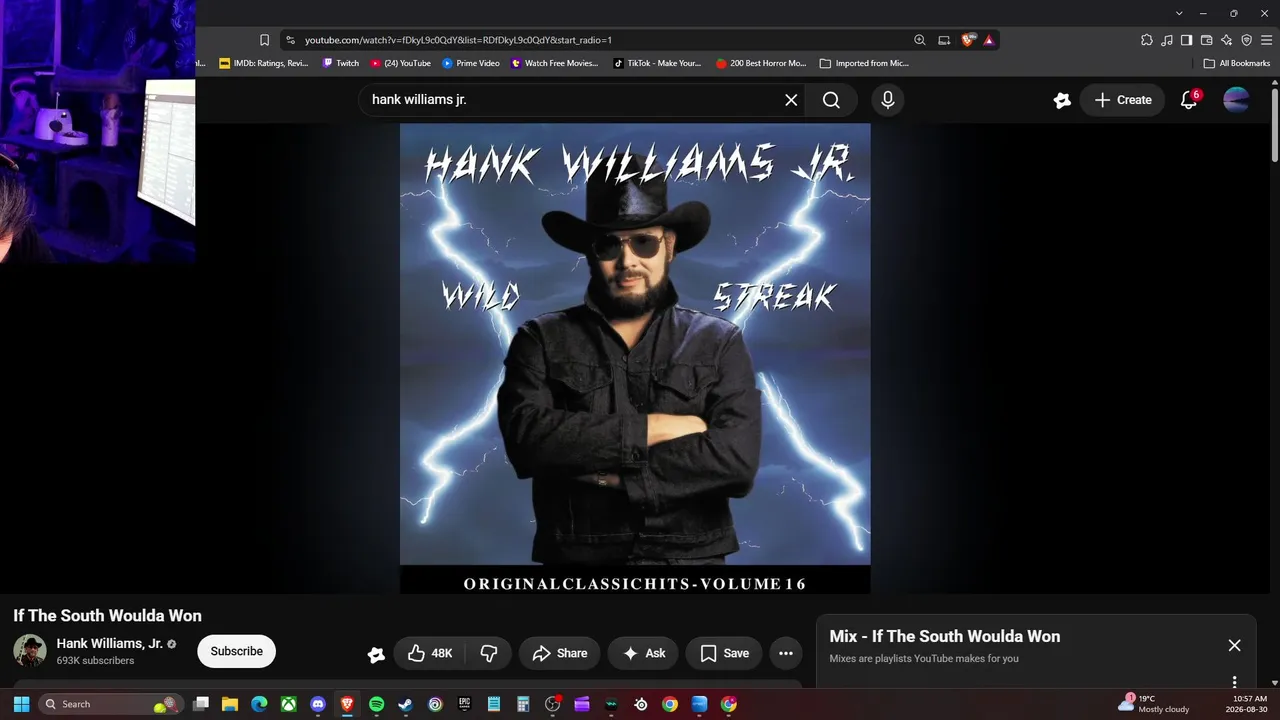1280x720 pixels.
Task: Expand the tab search dropdown arrow
Action: click(1179, 13)
